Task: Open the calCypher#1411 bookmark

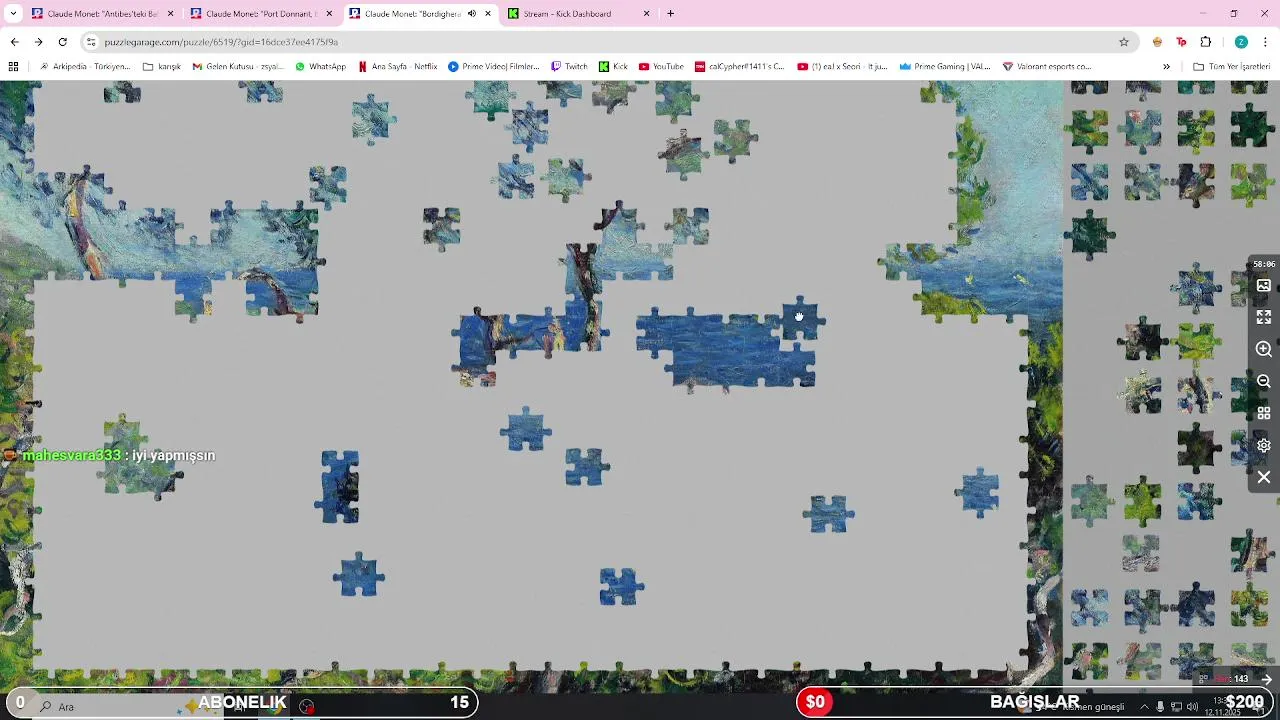Action: click(x=740, y=67)
